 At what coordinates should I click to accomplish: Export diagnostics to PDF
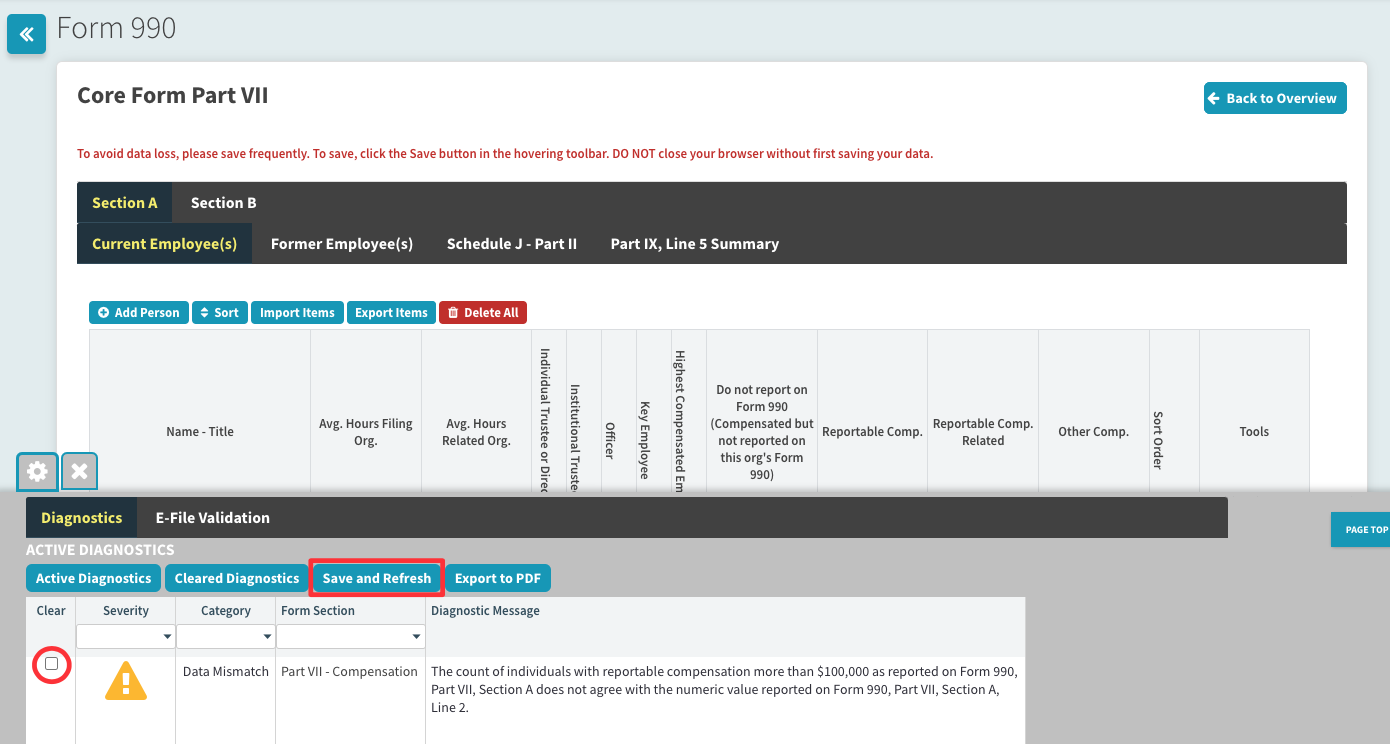pos(498,578)
